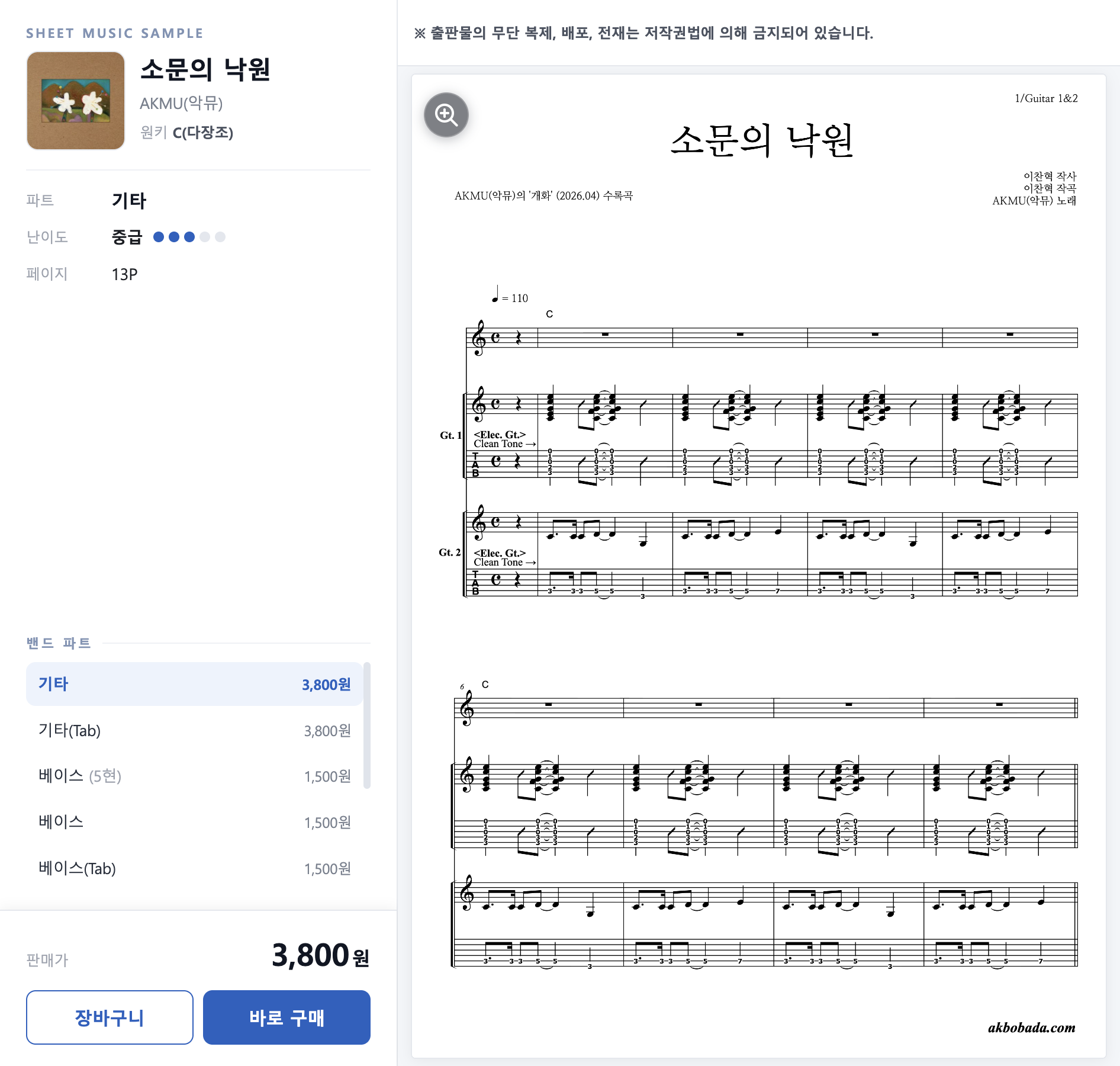1120x1066 pixels.
Task: Select the 베이스(Tab) part
Action: pyautogui.click(x=194, y=868)
